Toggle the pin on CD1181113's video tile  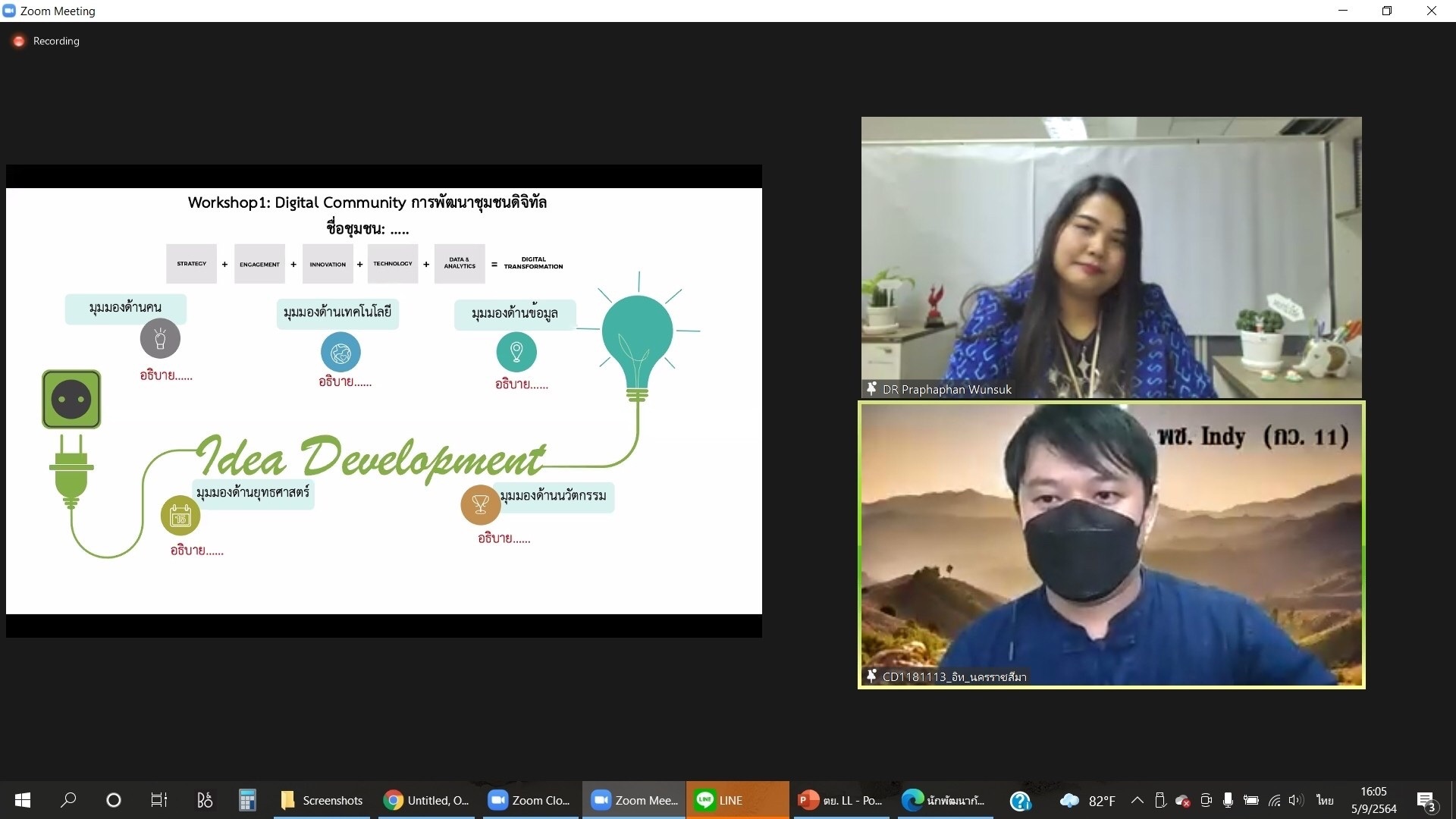[871, 676]
